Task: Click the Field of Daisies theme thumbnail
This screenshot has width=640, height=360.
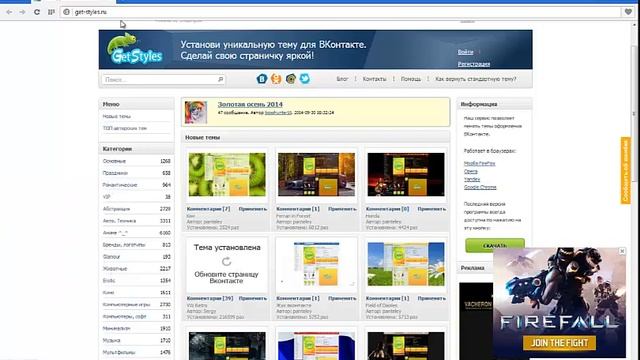Action: click(x=406, y=264)
